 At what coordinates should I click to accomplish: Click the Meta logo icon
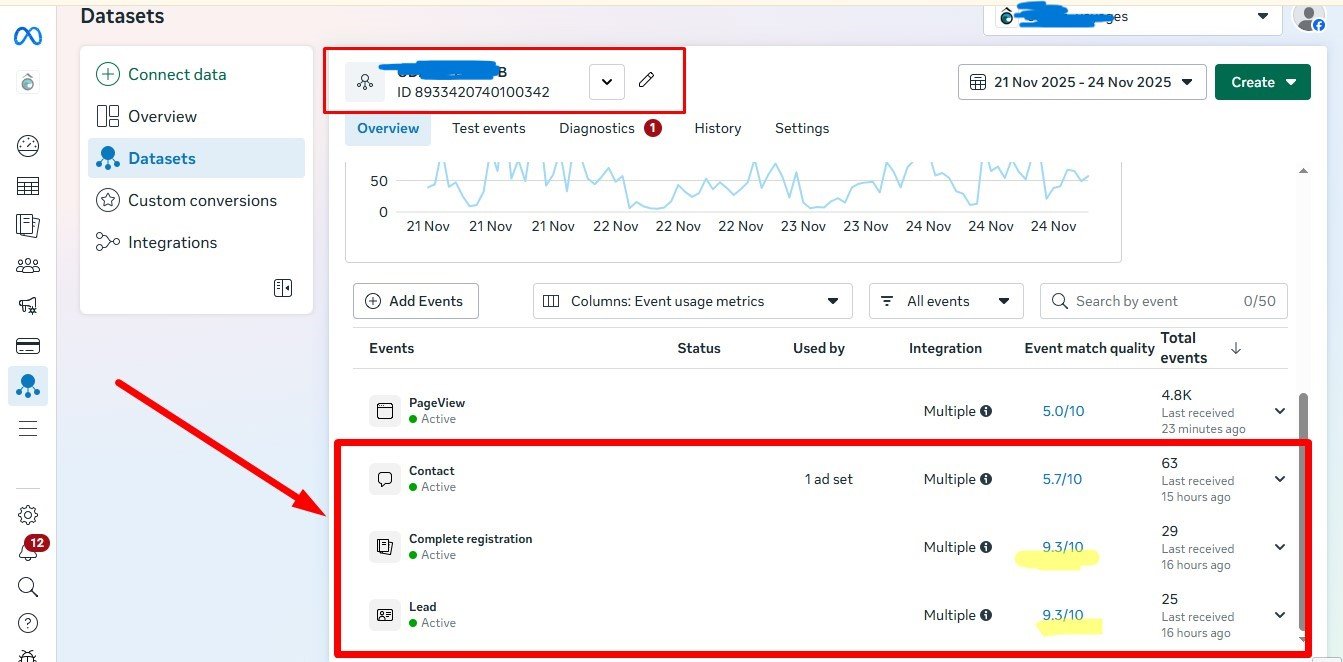coord(27,37)
